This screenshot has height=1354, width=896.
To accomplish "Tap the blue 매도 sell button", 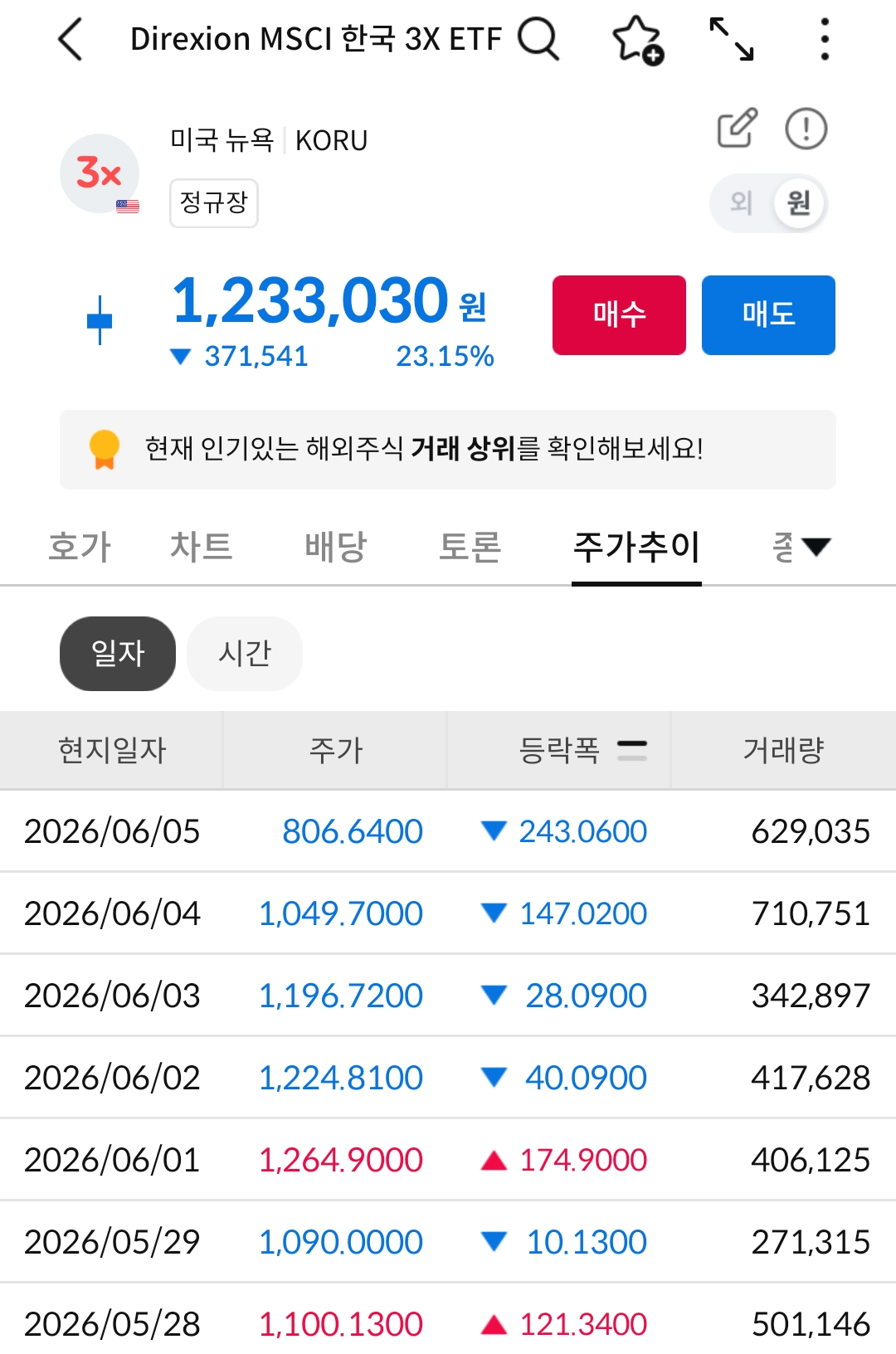I will [768, 315].
